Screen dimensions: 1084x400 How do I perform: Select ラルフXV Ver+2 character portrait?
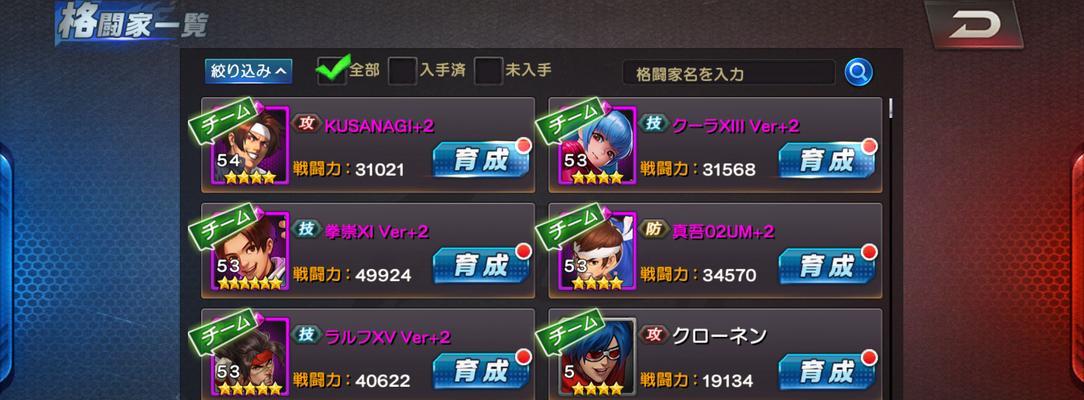coord(251,356)
